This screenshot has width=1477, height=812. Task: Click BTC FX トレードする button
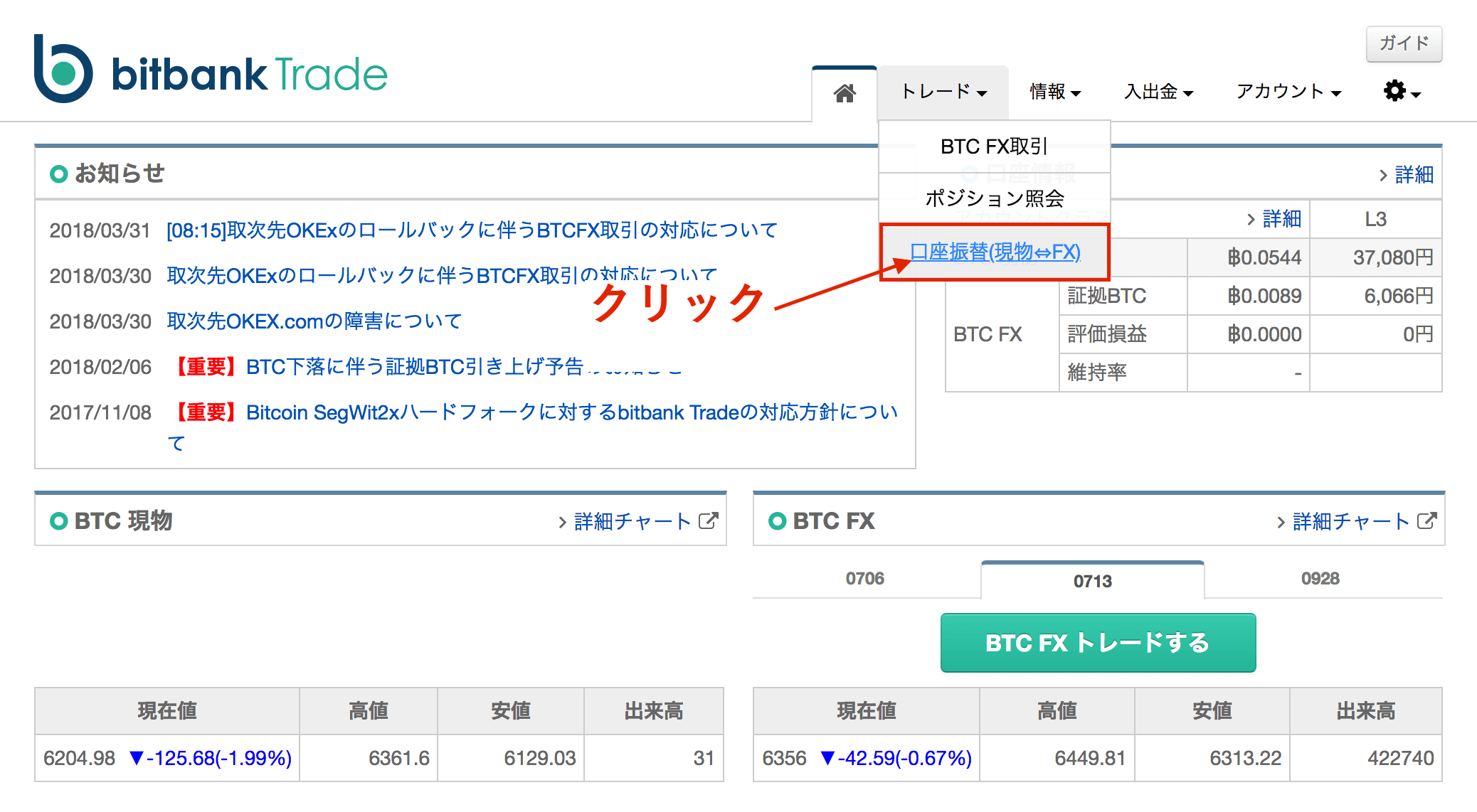[1098, 643]
